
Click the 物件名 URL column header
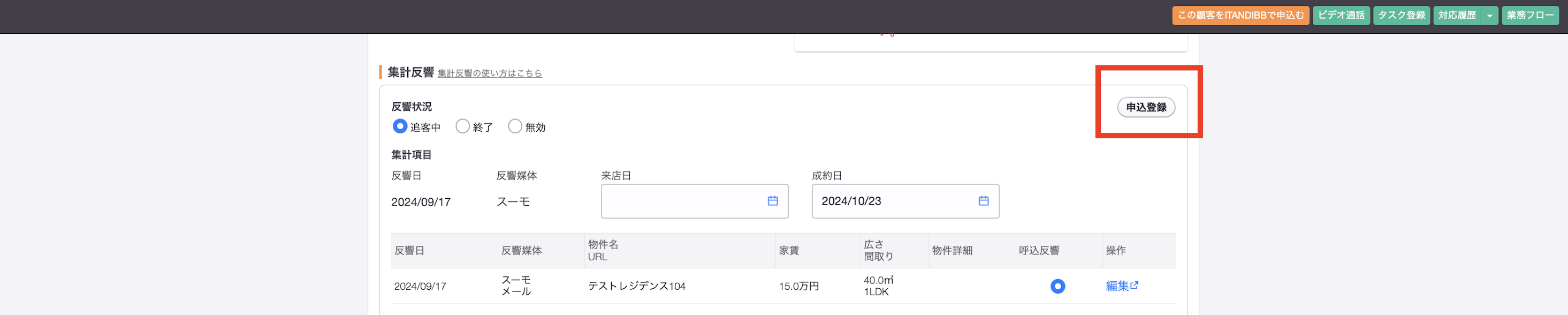click(x=679, y=250)
